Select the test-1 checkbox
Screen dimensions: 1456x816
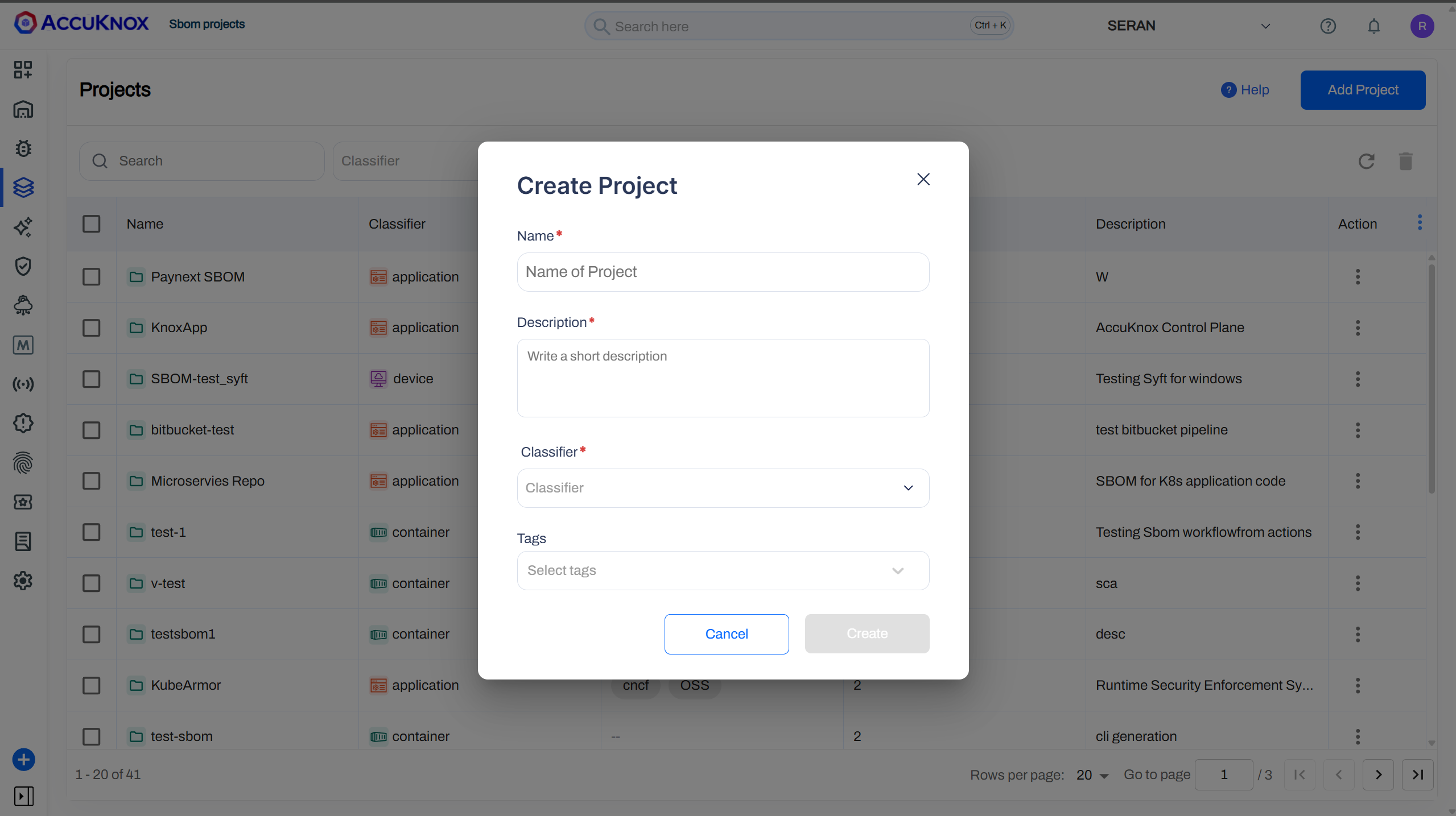(91, 532)
